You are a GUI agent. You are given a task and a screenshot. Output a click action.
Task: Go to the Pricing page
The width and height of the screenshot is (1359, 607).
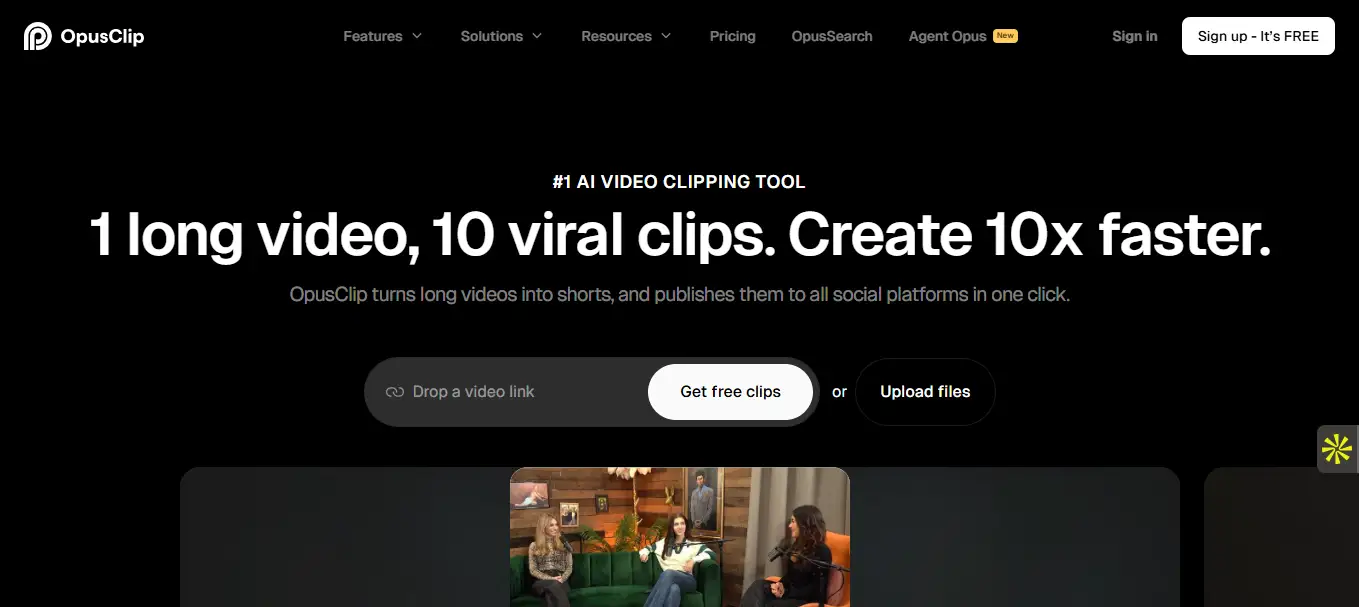tap(732, 36)
